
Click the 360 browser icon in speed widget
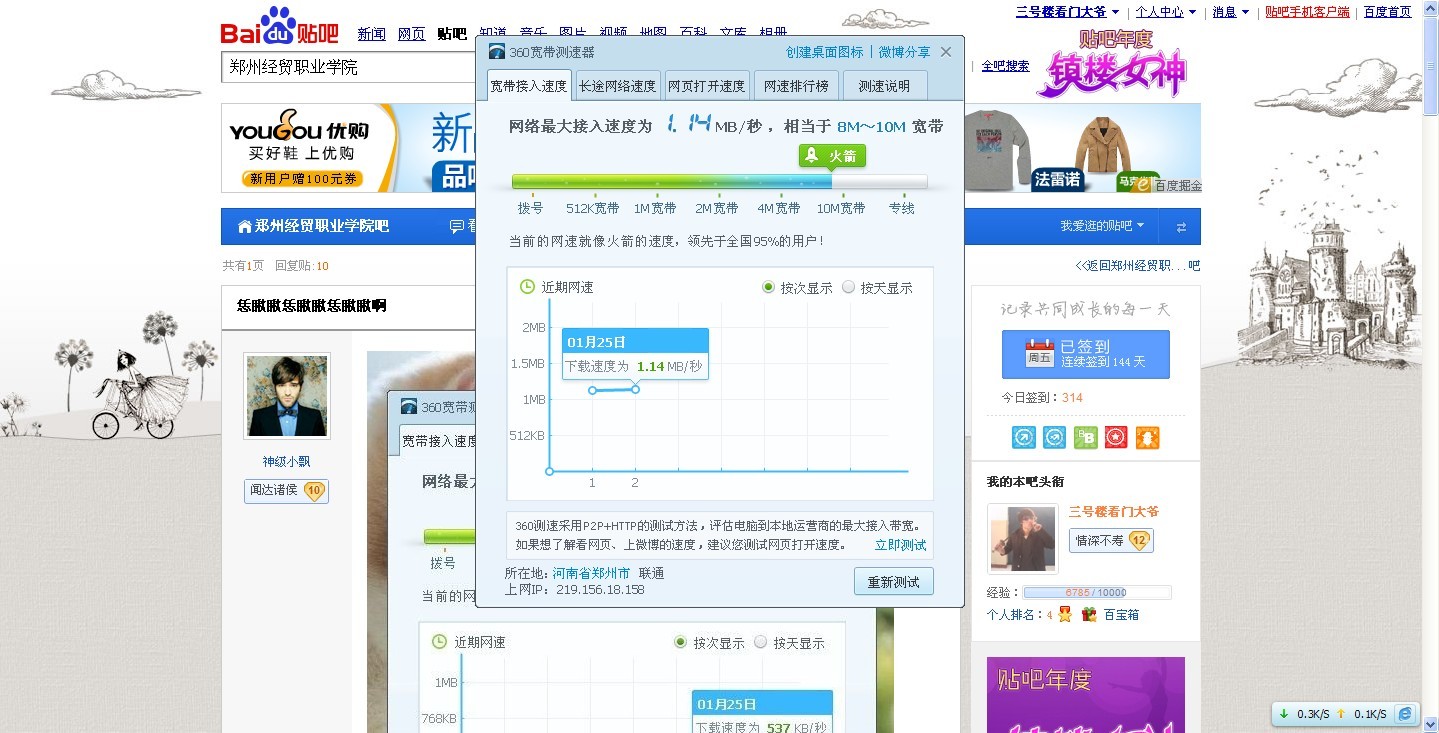(1406, 714)
